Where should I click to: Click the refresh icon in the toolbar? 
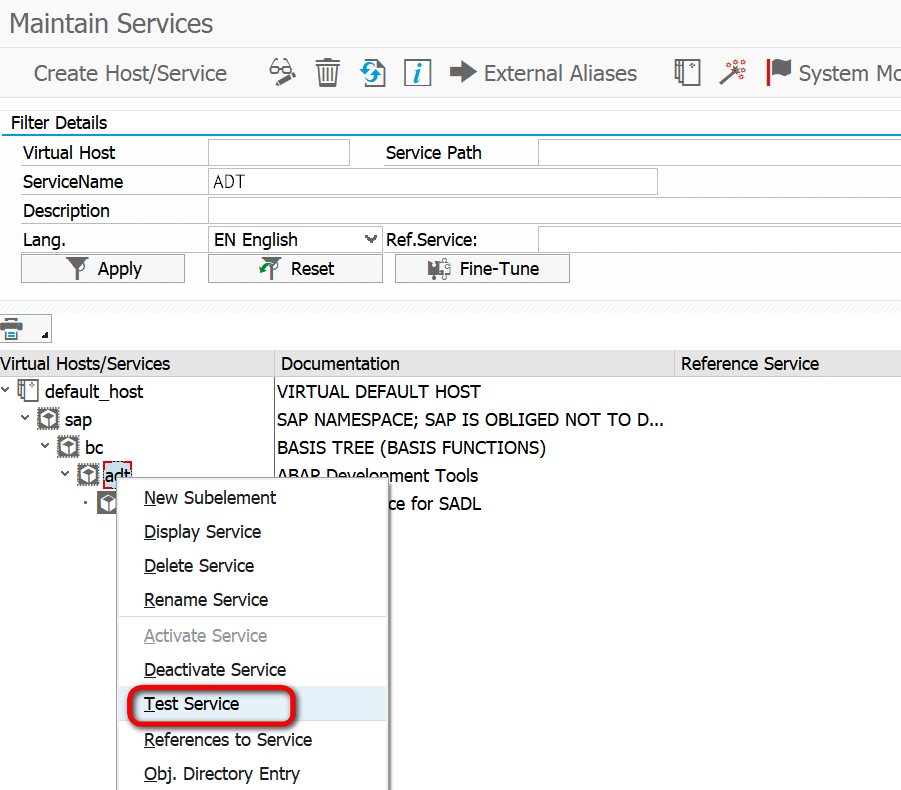(x=372, y=72)
